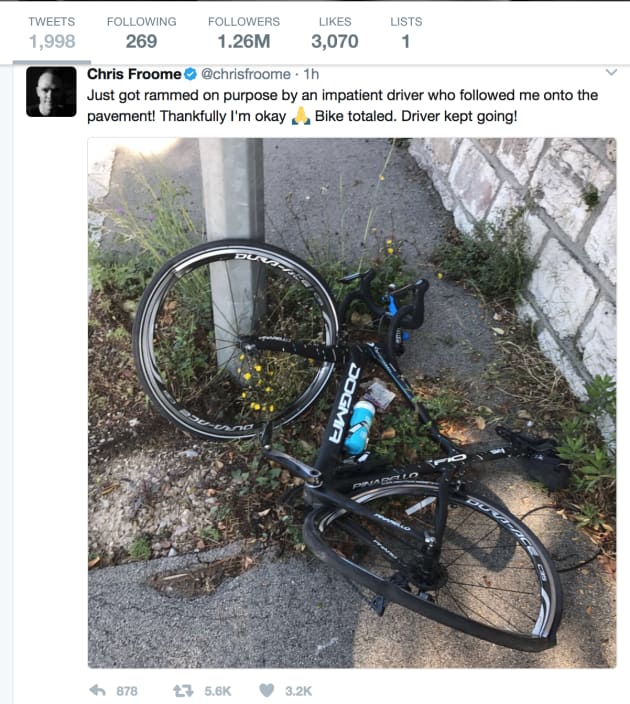Retweet using the retweet arrows icon

[183, 691]
